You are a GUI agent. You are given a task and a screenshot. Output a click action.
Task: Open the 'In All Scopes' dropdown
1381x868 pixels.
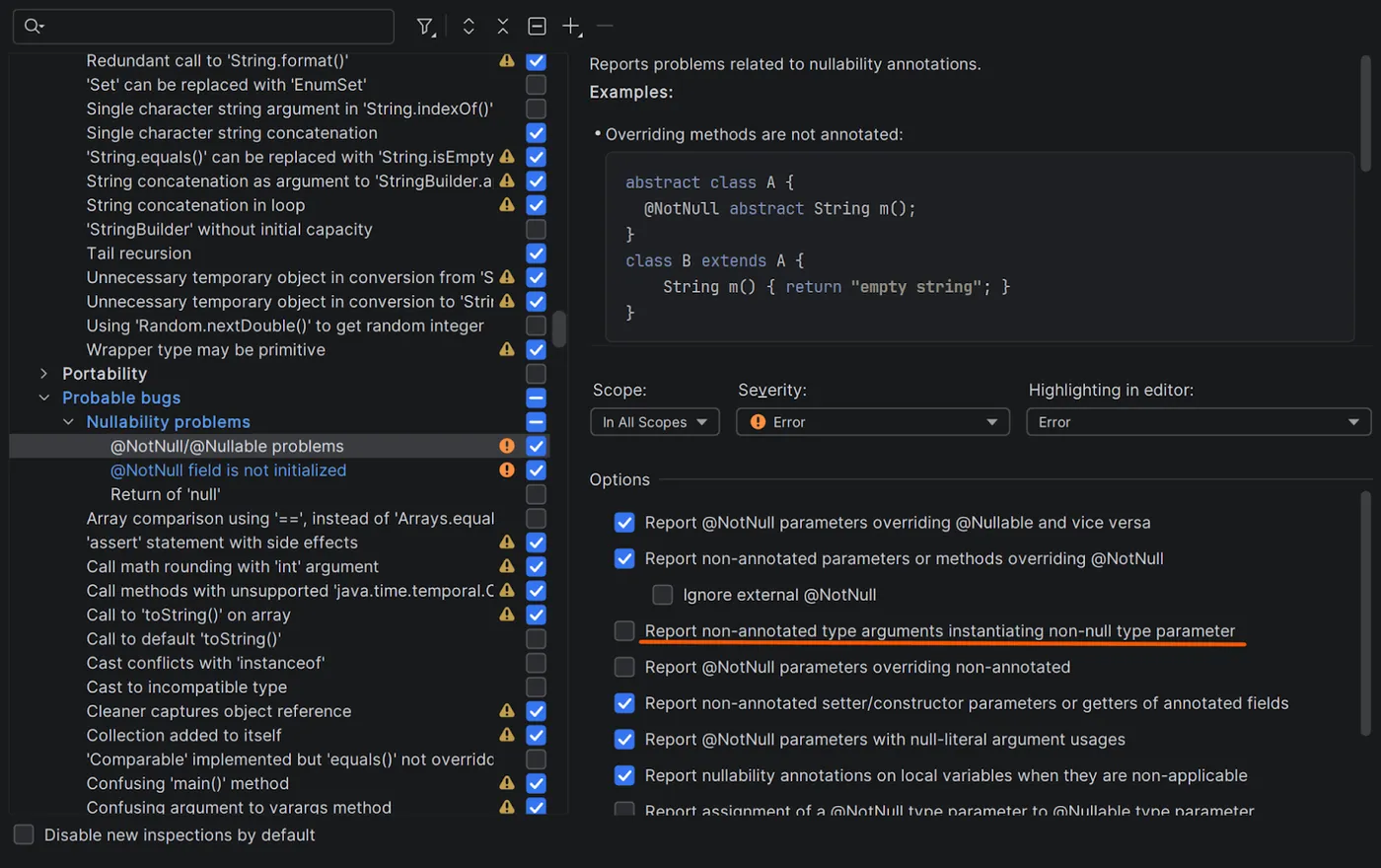654,422
